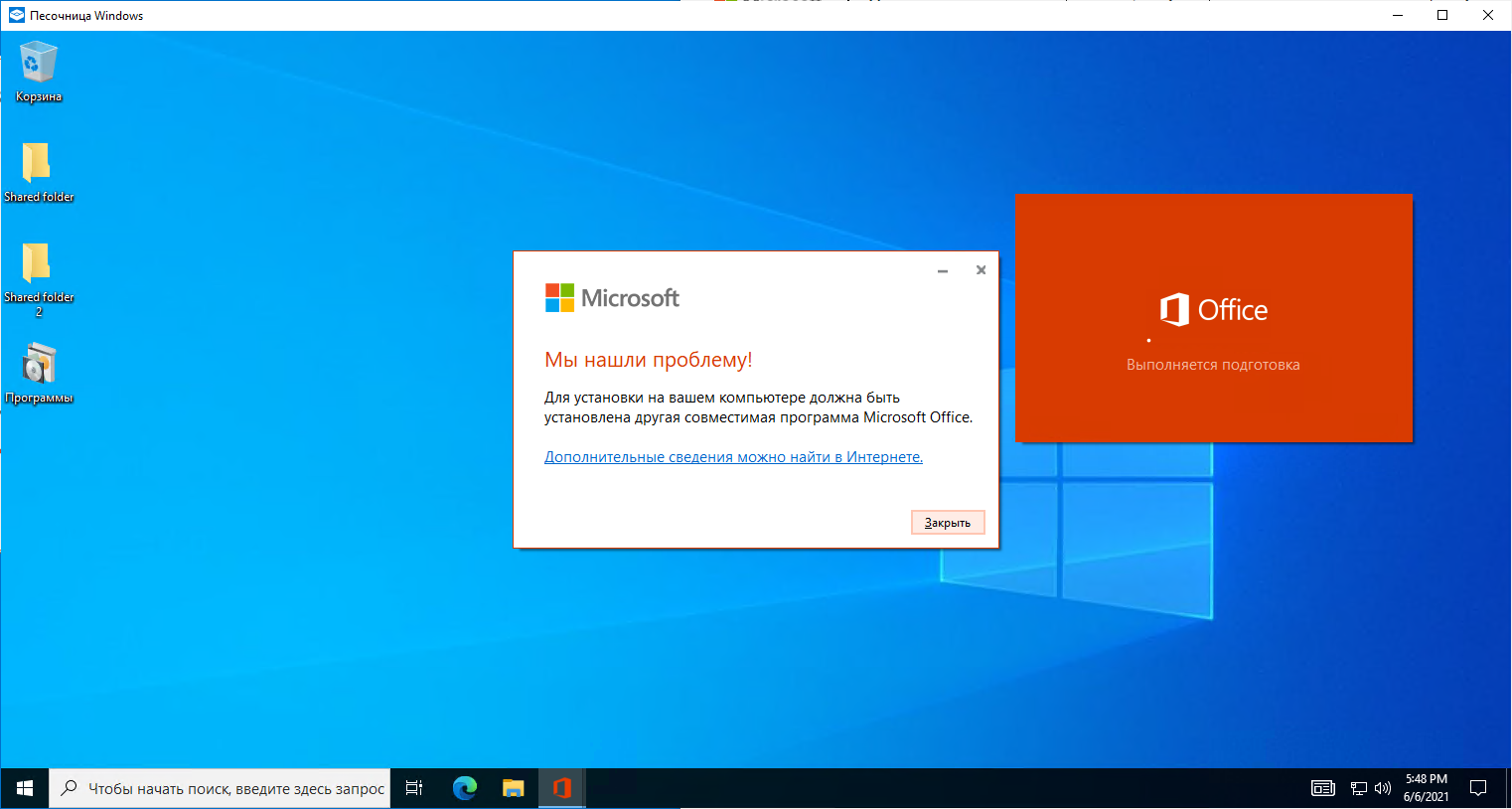The height and width of the screenshot is (809, 1512).
Task: Minimize the Песочница Windows window
Action: pos(1397,15)
